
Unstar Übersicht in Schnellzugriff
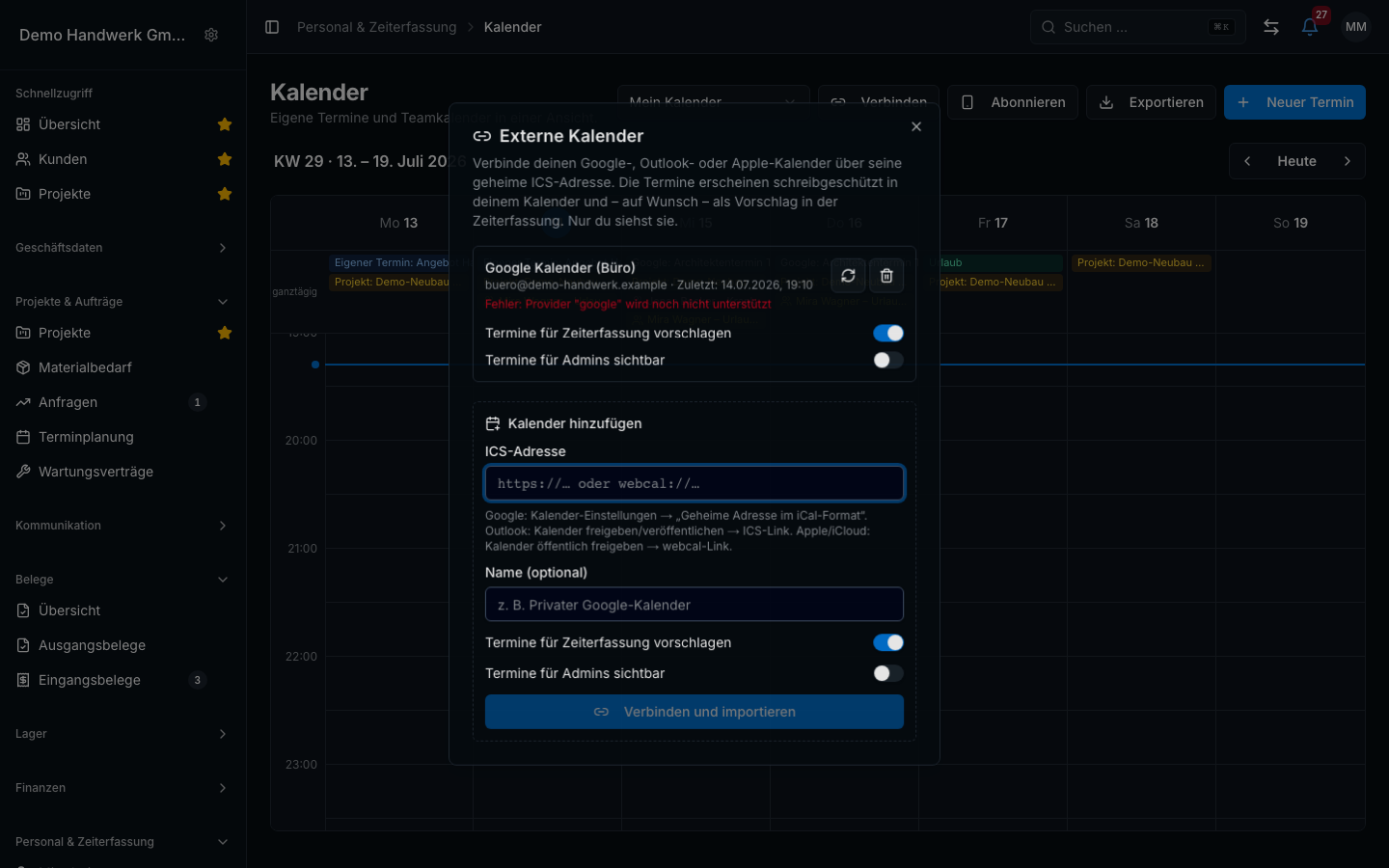pyautogui.click(x=225, y=124)
